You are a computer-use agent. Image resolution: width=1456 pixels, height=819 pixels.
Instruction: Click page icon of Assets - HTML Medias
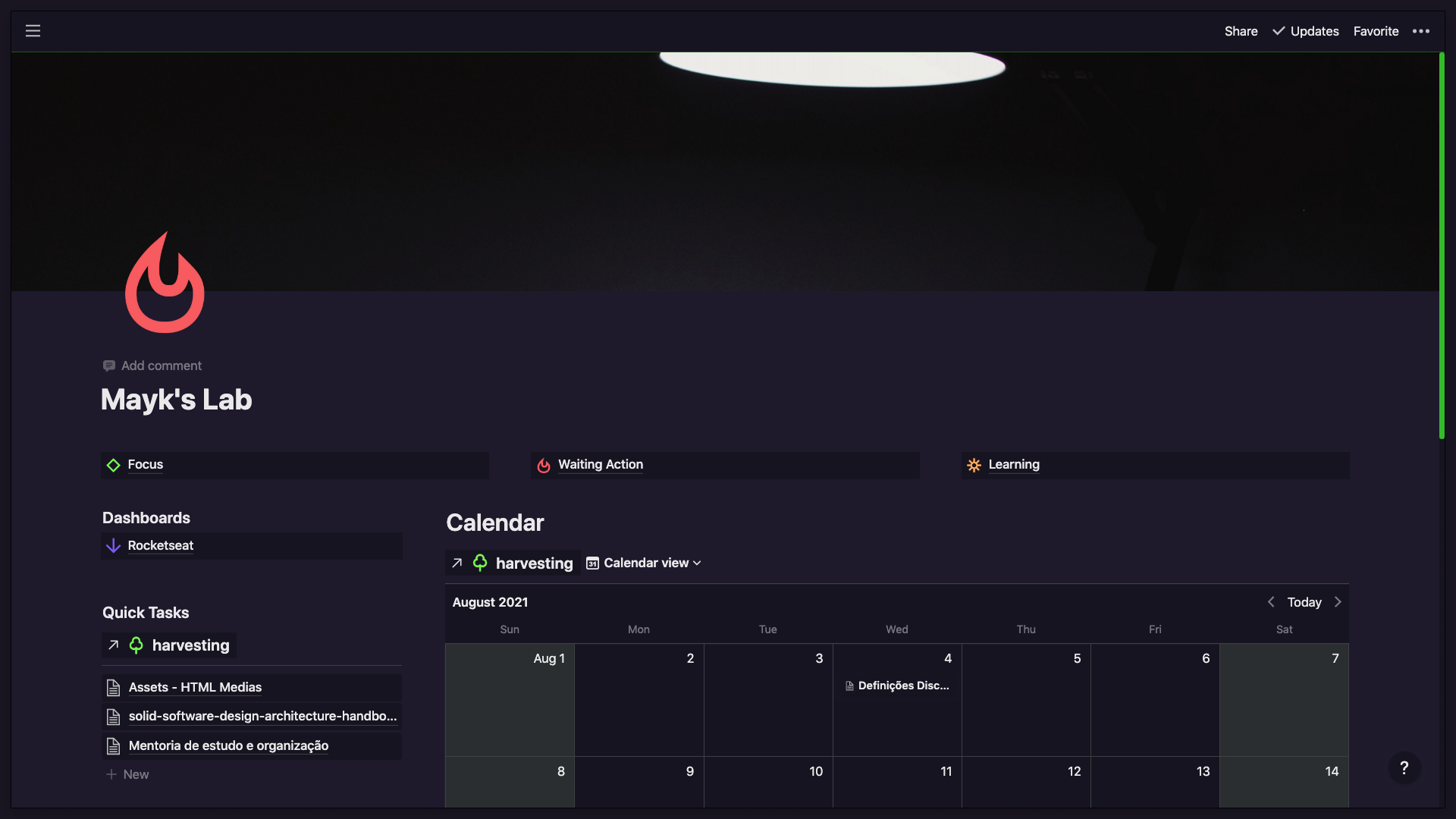point(114,688)
